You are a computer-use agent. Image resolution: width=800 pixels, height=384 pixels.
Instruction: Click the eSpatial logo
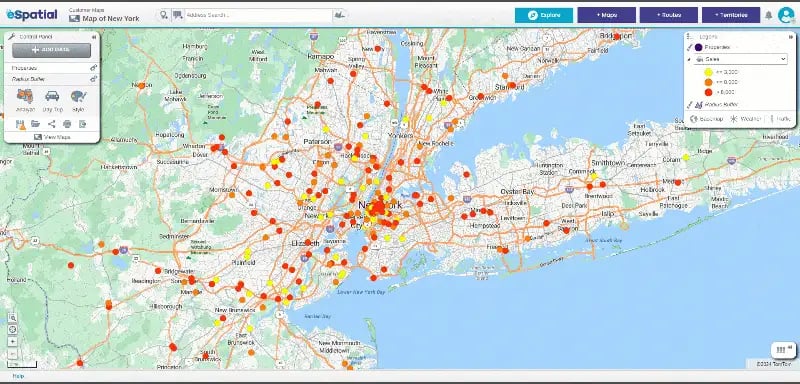(32, 15)
